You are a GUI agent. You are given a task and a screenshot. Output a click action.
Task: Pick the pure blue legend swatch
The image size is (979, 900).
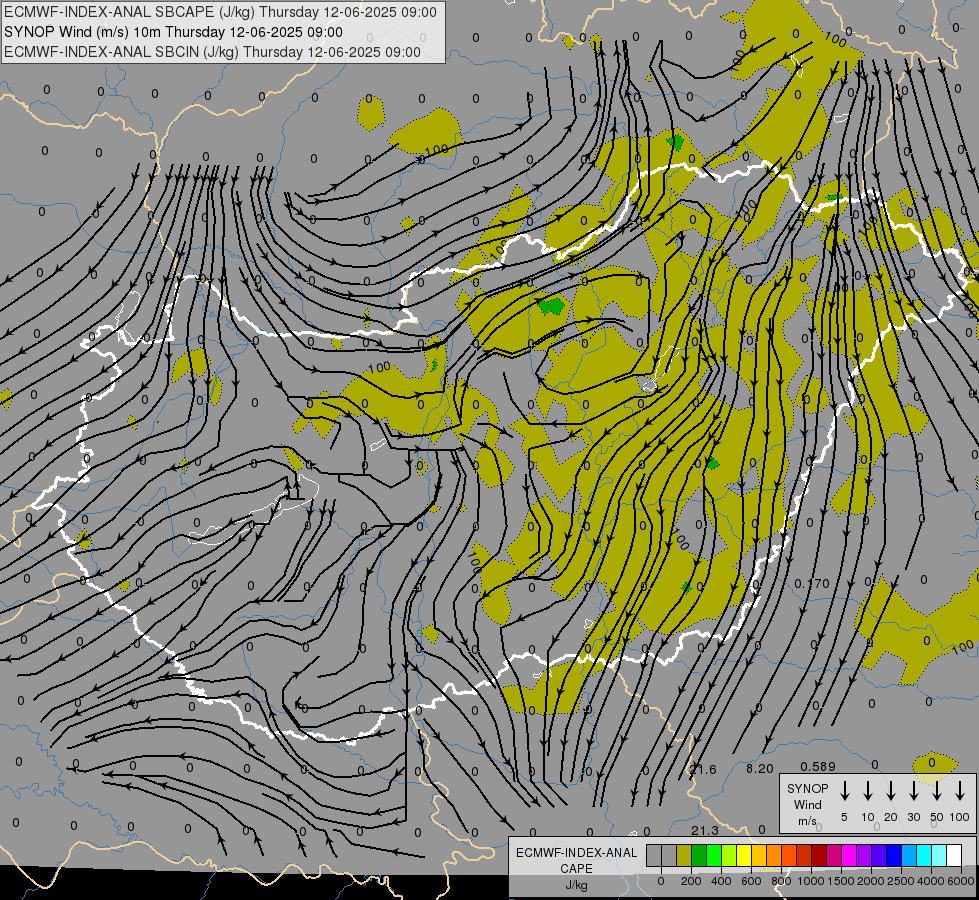coord(895,855)
